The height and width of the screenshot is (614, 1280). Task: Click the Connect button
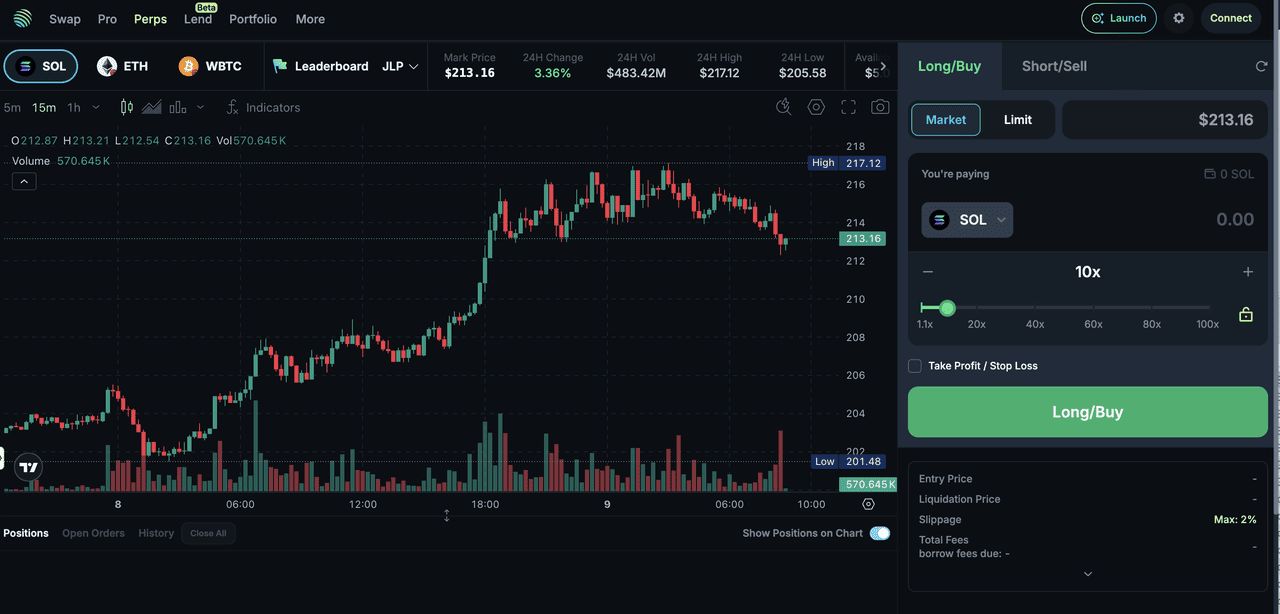(1230, 18)
